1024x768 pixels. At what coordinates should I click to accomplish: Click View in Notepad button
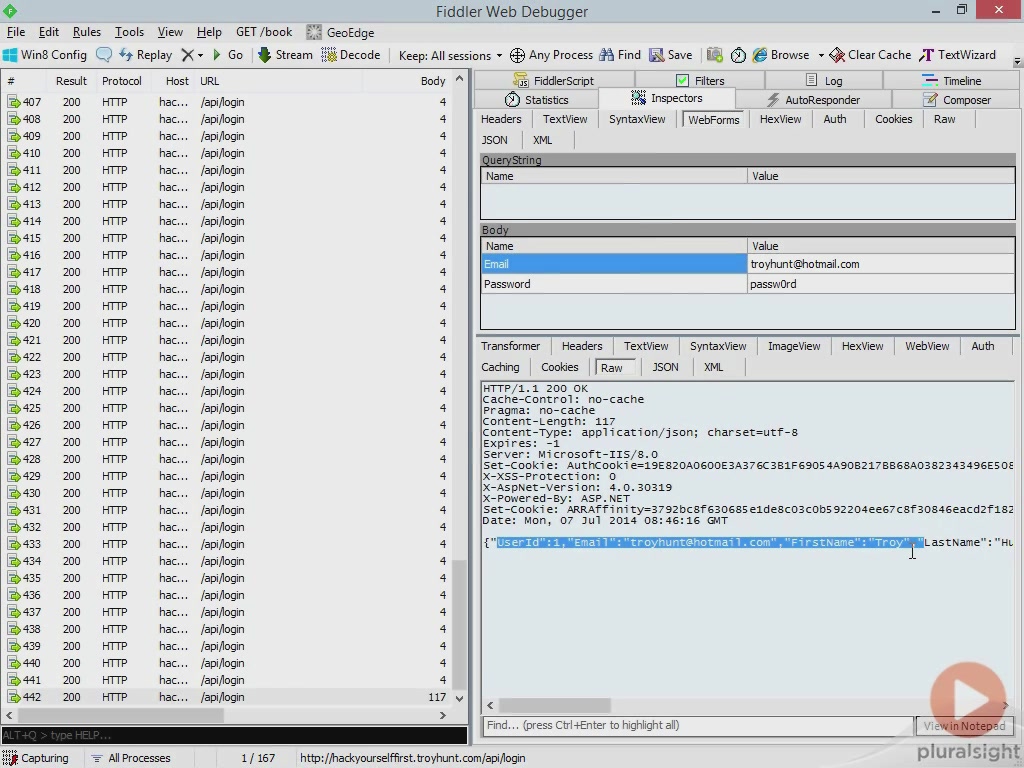[964, 726]
